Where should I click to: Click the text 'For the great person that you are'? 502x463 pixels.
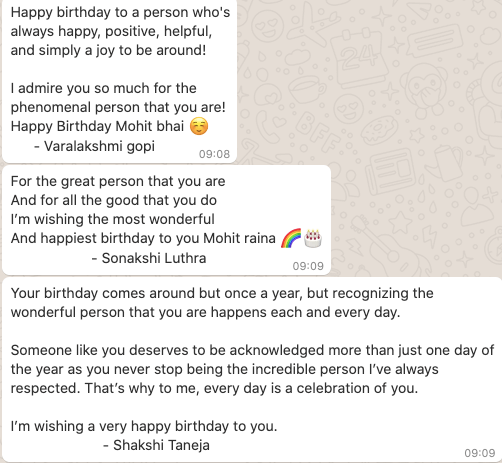click(118, 181)
